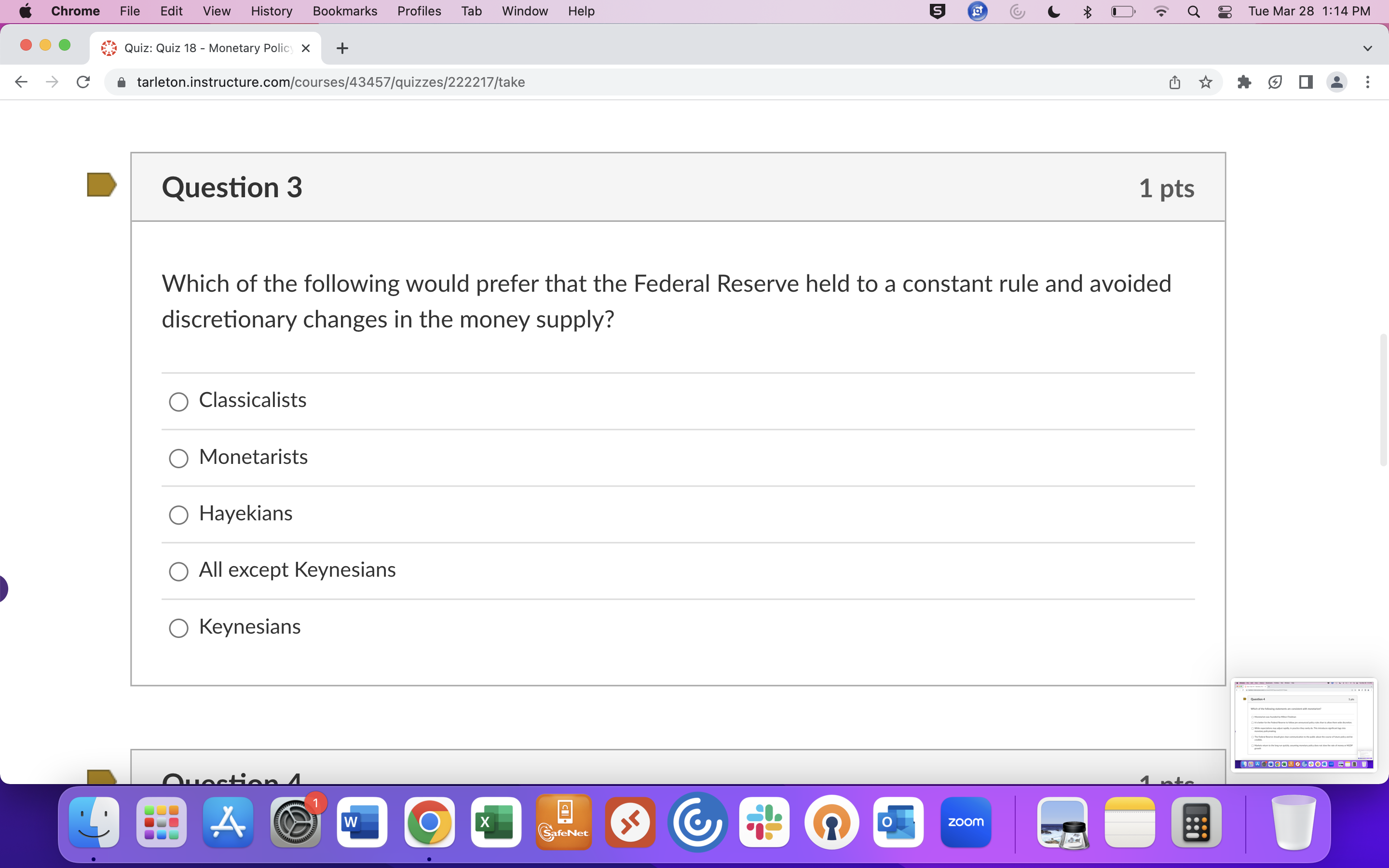
Task: Reload the quiz page
Action: [82, 82]
